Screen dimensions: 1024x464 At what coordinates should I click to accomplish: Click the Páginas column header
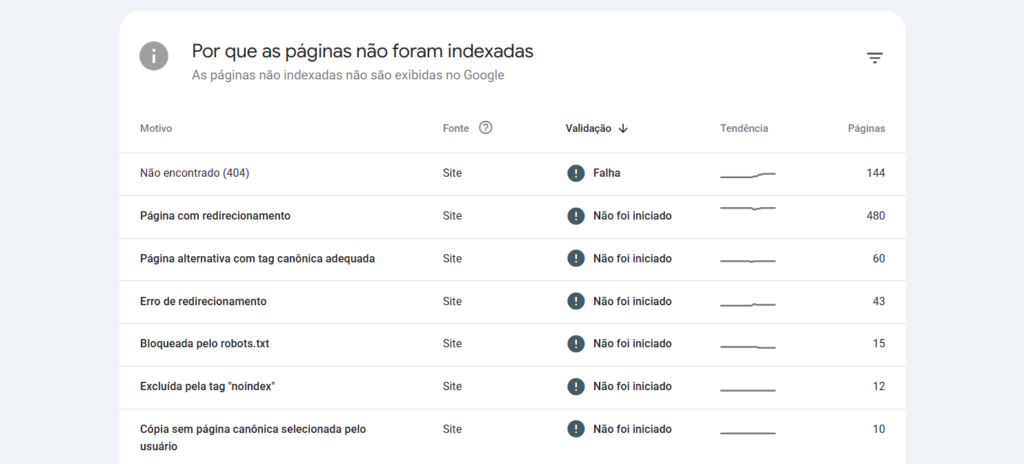[866, 128]
